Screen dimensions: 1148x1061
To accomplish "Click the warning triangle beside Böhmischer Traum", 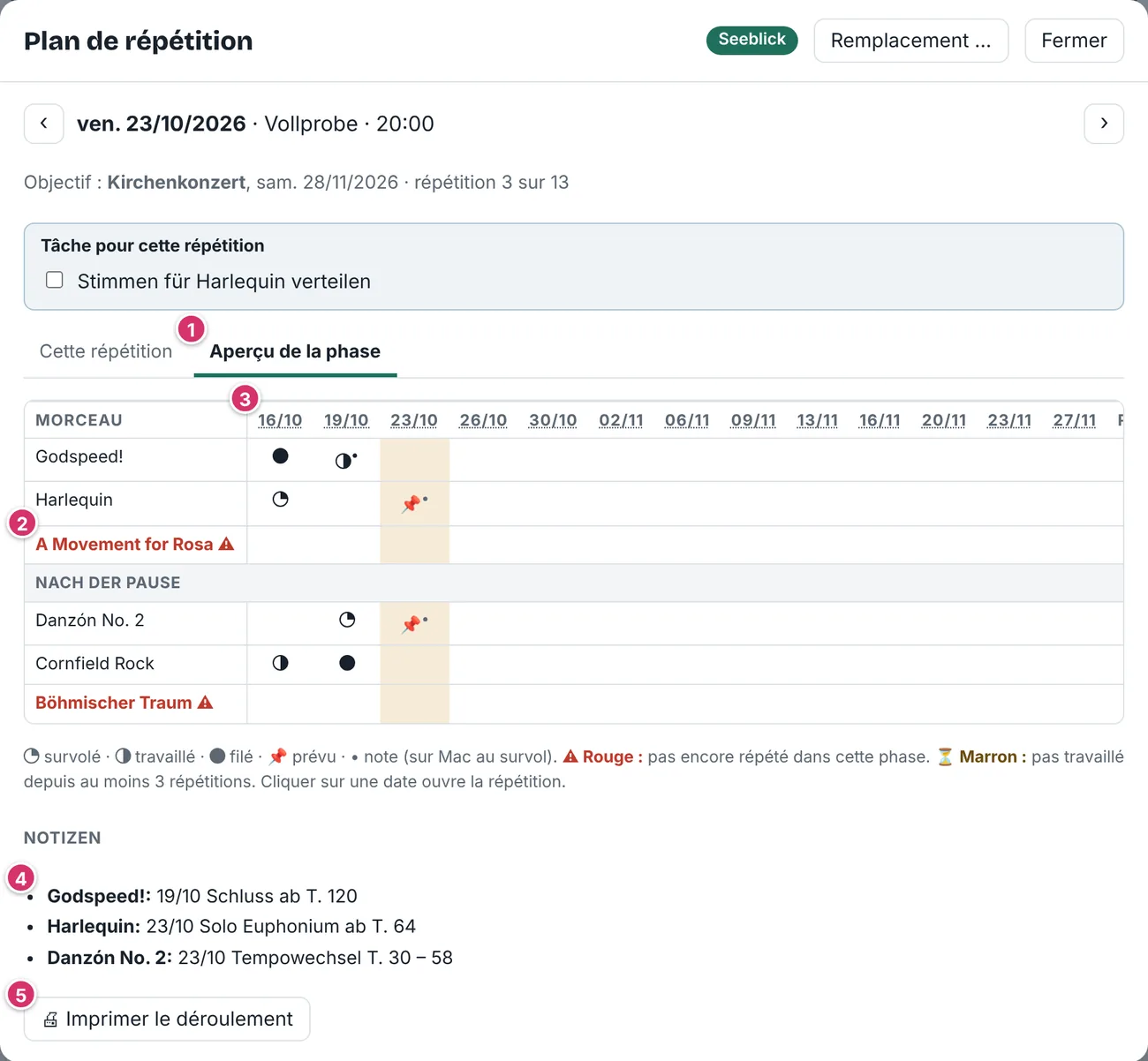I will coord(205,703).
